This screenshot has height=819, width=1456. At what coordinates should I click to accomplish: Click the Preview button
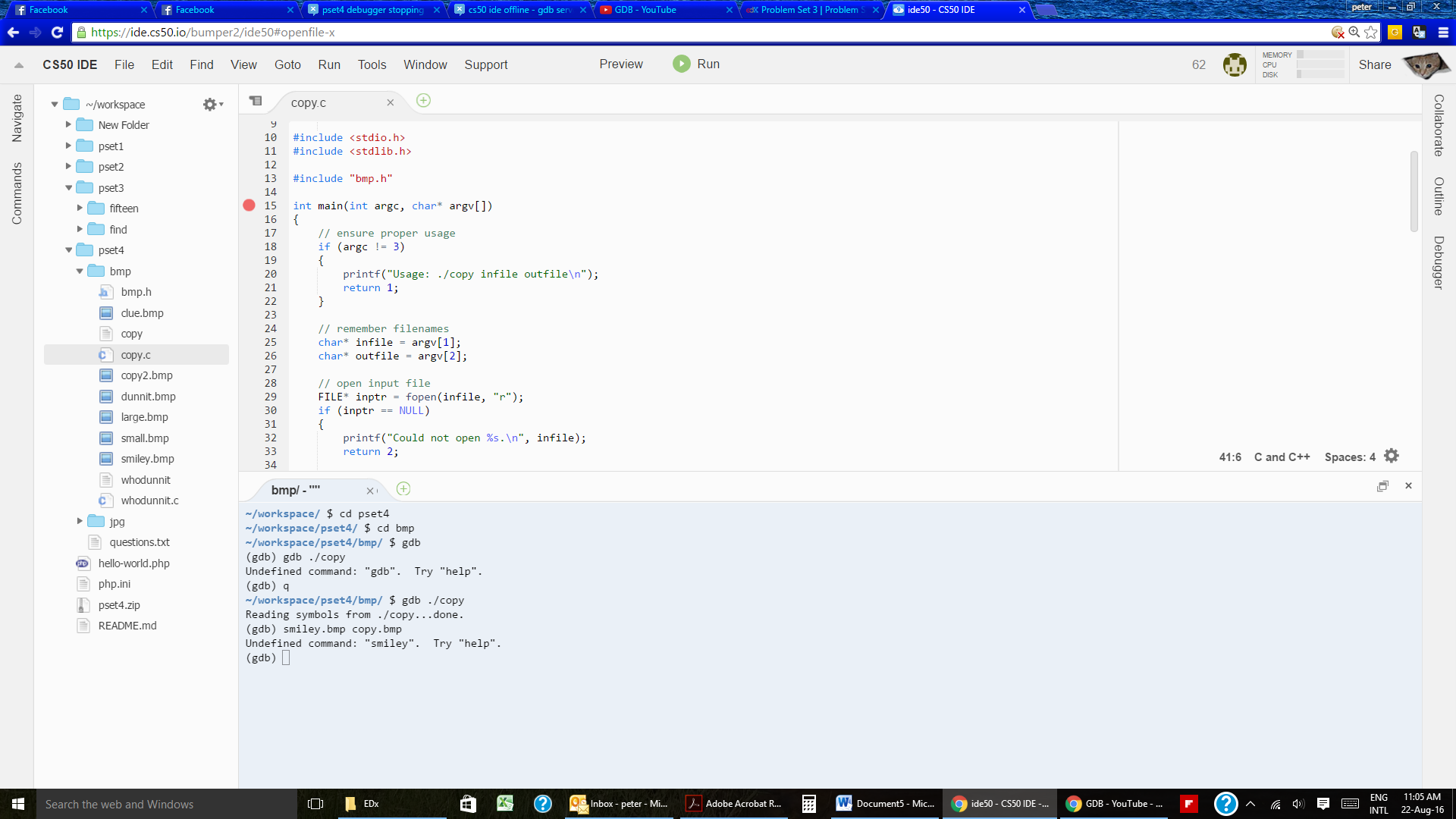[x=621, y=64]
